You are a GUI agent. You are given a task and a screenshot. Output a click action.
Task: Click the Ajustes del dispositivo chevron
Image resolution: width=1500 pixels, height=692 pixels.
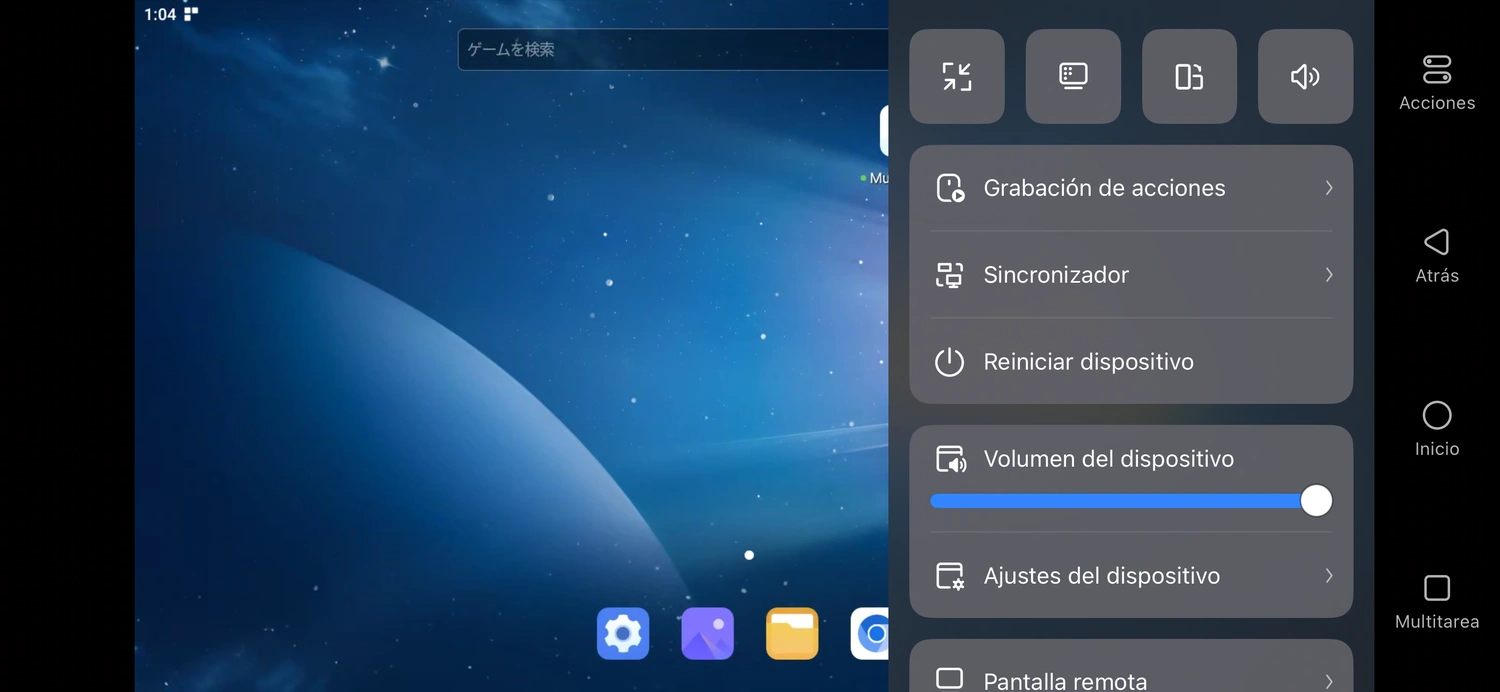coord(1329,576)
